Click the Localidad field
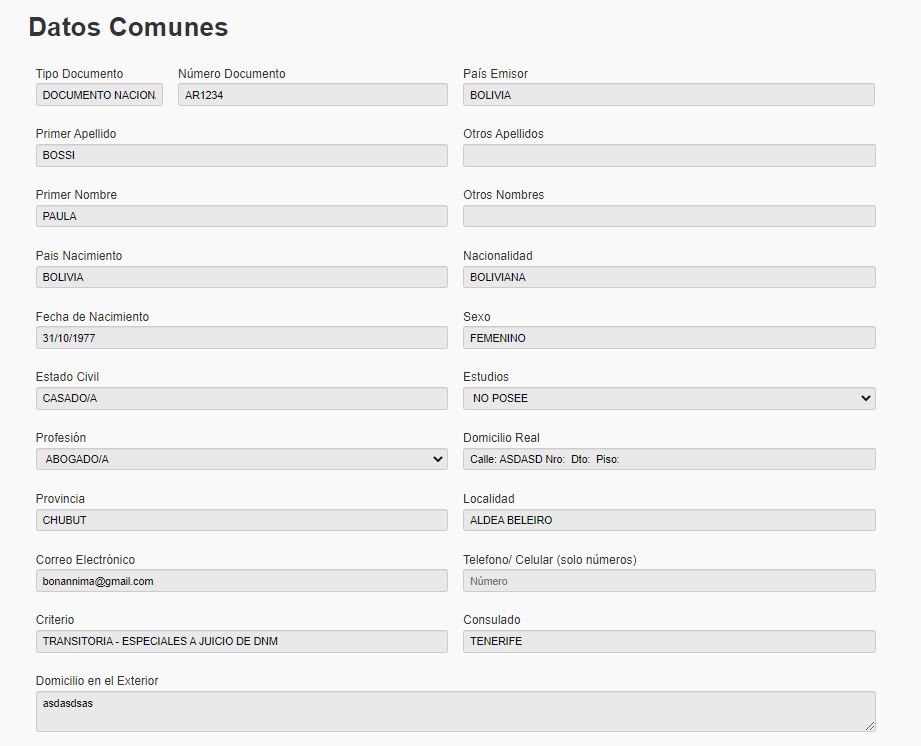 click(668, 520)
